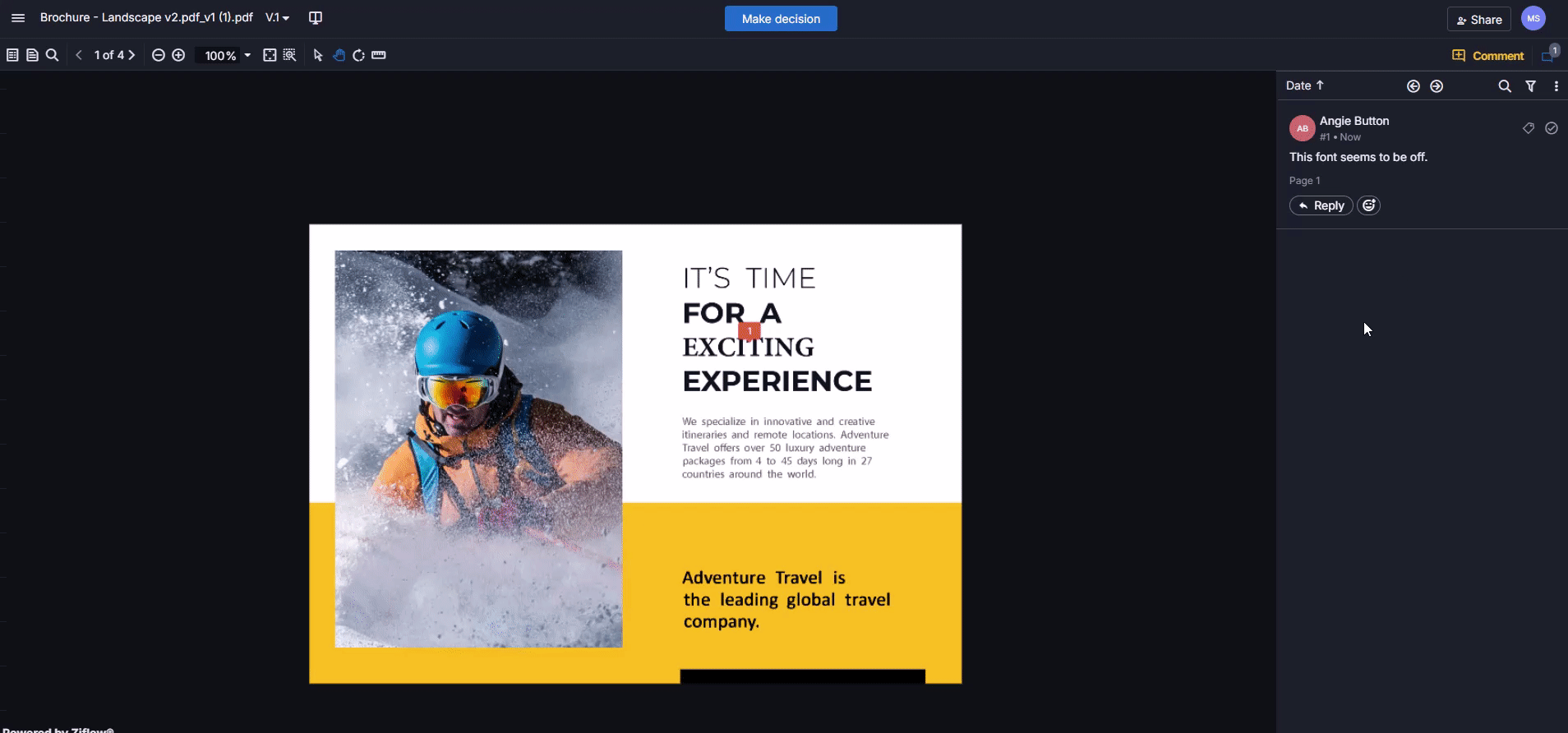The width and height of the screenshot is (1568, 733).
Task: Toggle the label tag on comment #1
Action: (x=1529, y=128)
